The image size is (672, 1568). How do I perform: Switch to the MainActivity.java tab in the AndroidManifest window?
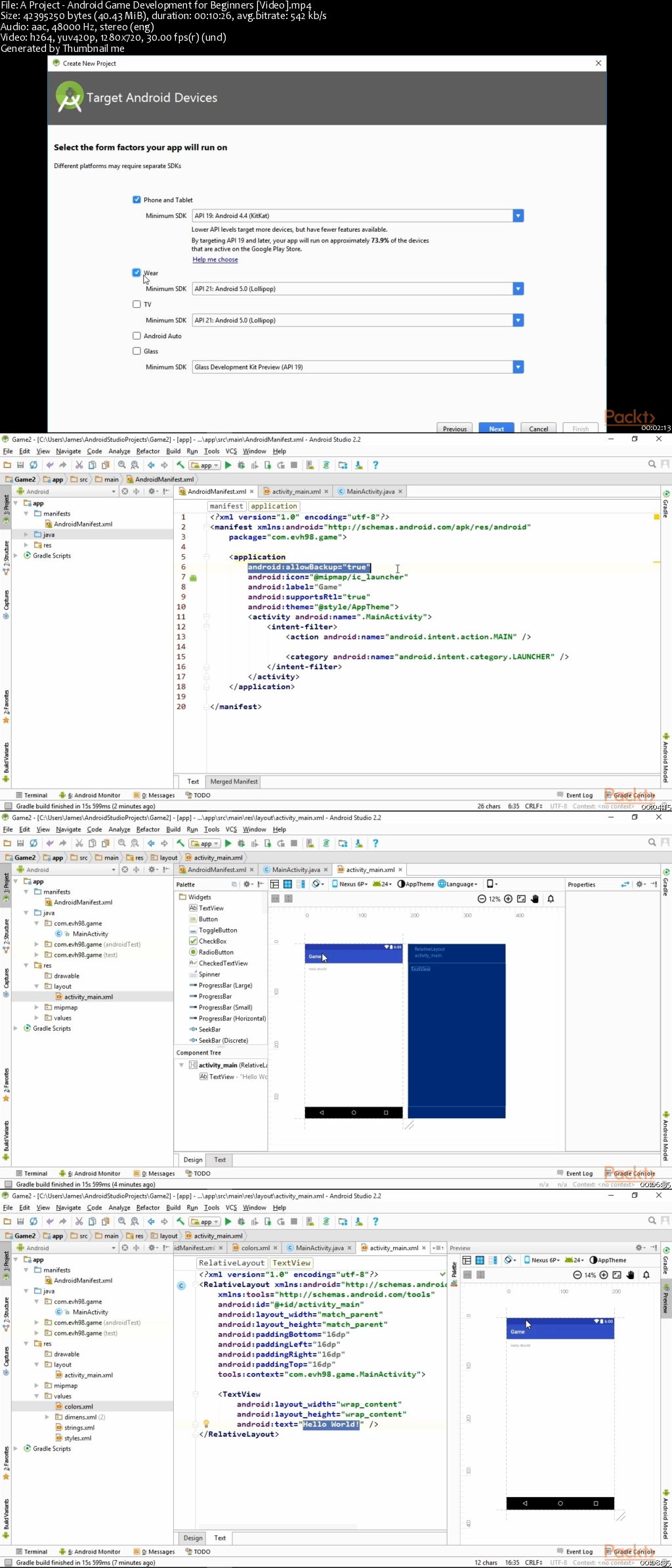tap(370, 491)
